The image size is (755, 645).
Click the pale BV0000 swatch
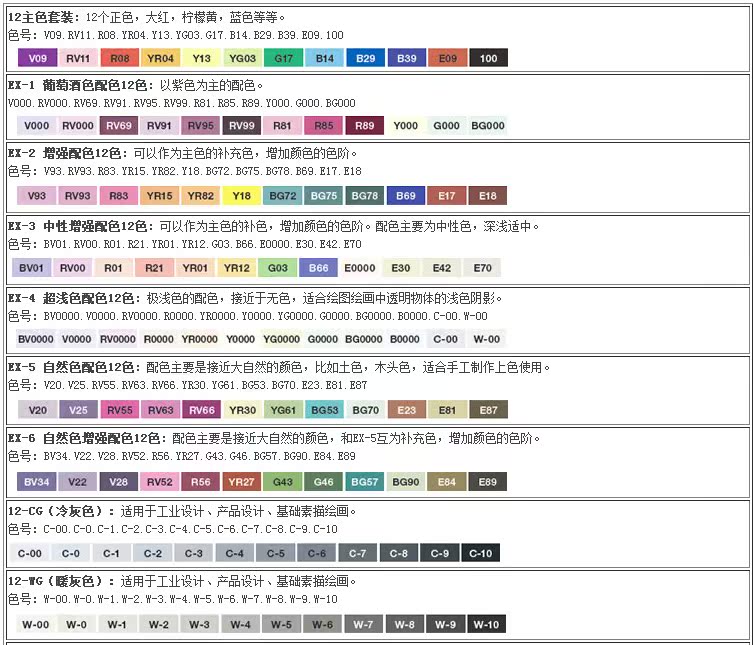click(36, 339)
